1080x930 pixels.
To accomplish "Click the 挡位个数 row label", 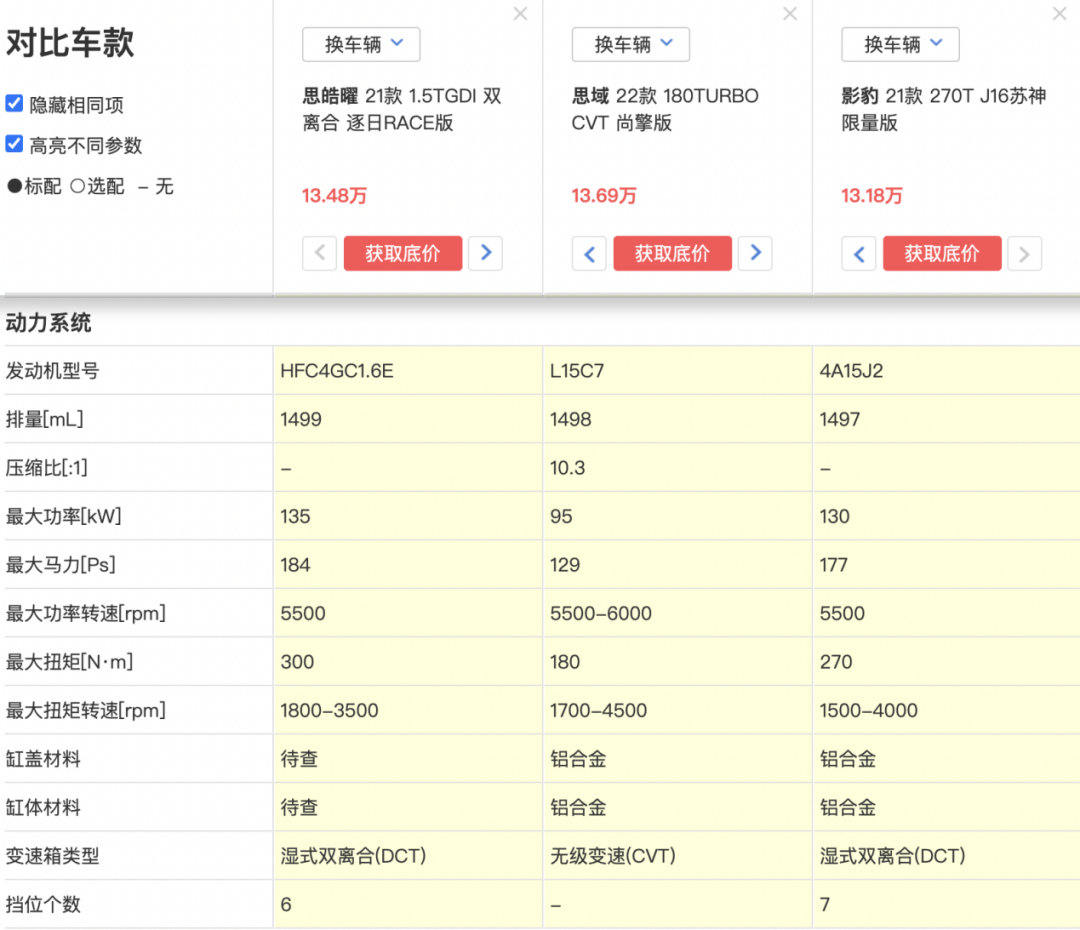I will pos(43,904).
